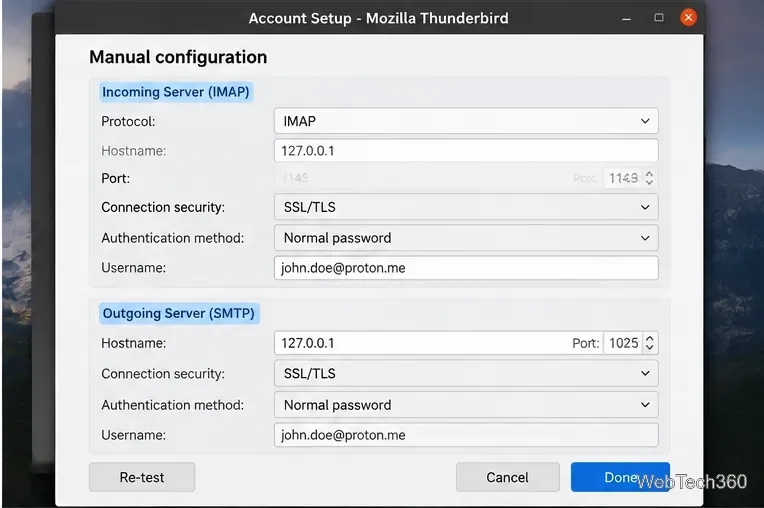Click the outgoing port 1025 stepper arrows

[x=649, y=343]
